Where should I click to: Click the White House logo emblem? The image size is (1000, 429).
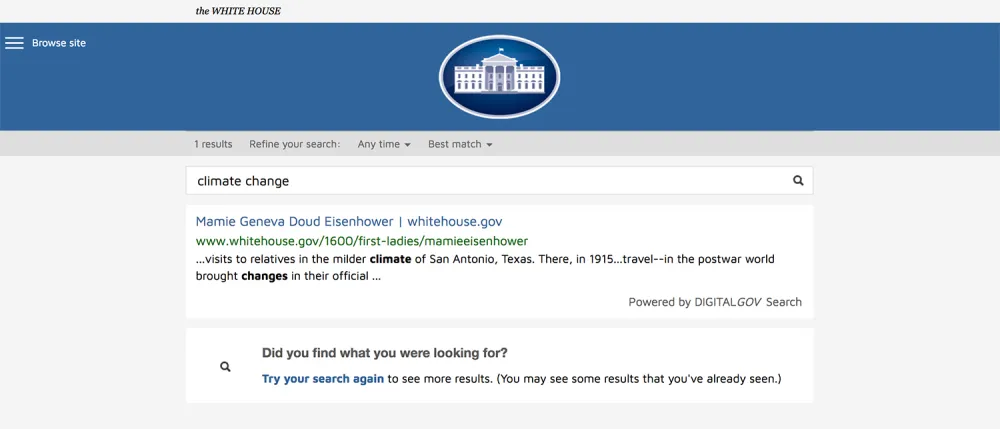click(499, 77)
